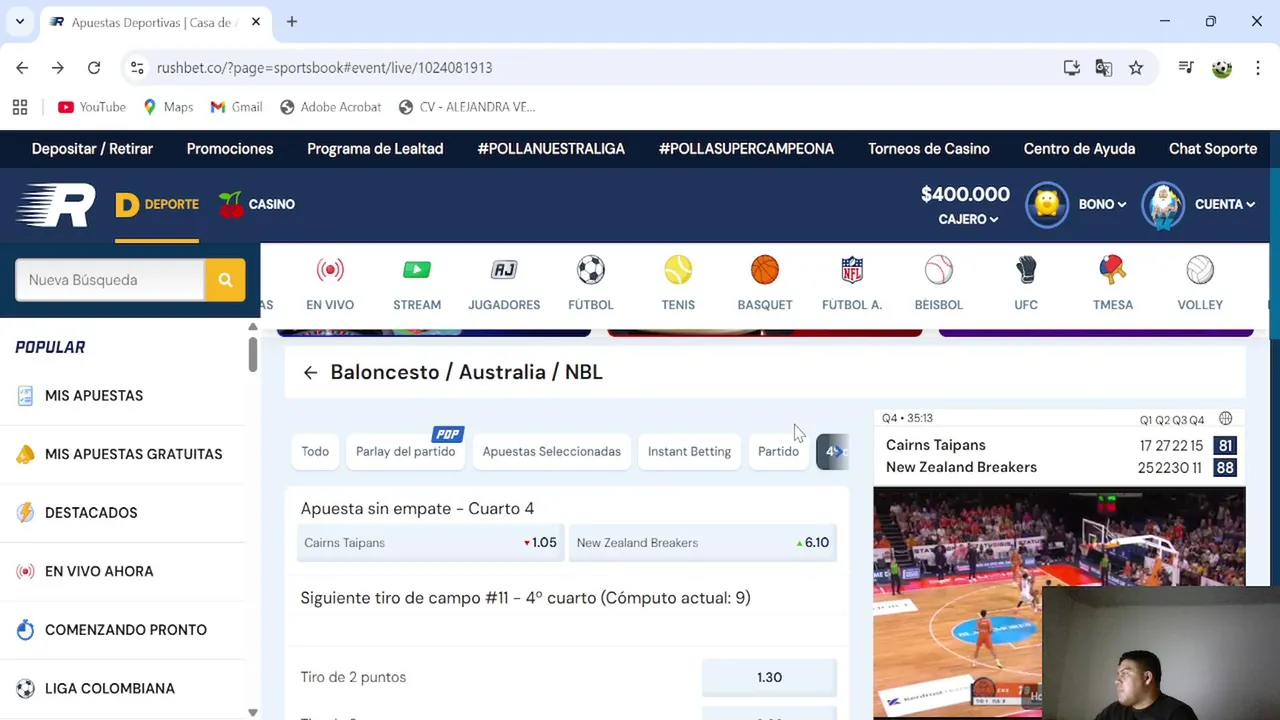Click the Nueva Búsqueda search field
The width and height of the screenshot is (1280, 720).
110,280
